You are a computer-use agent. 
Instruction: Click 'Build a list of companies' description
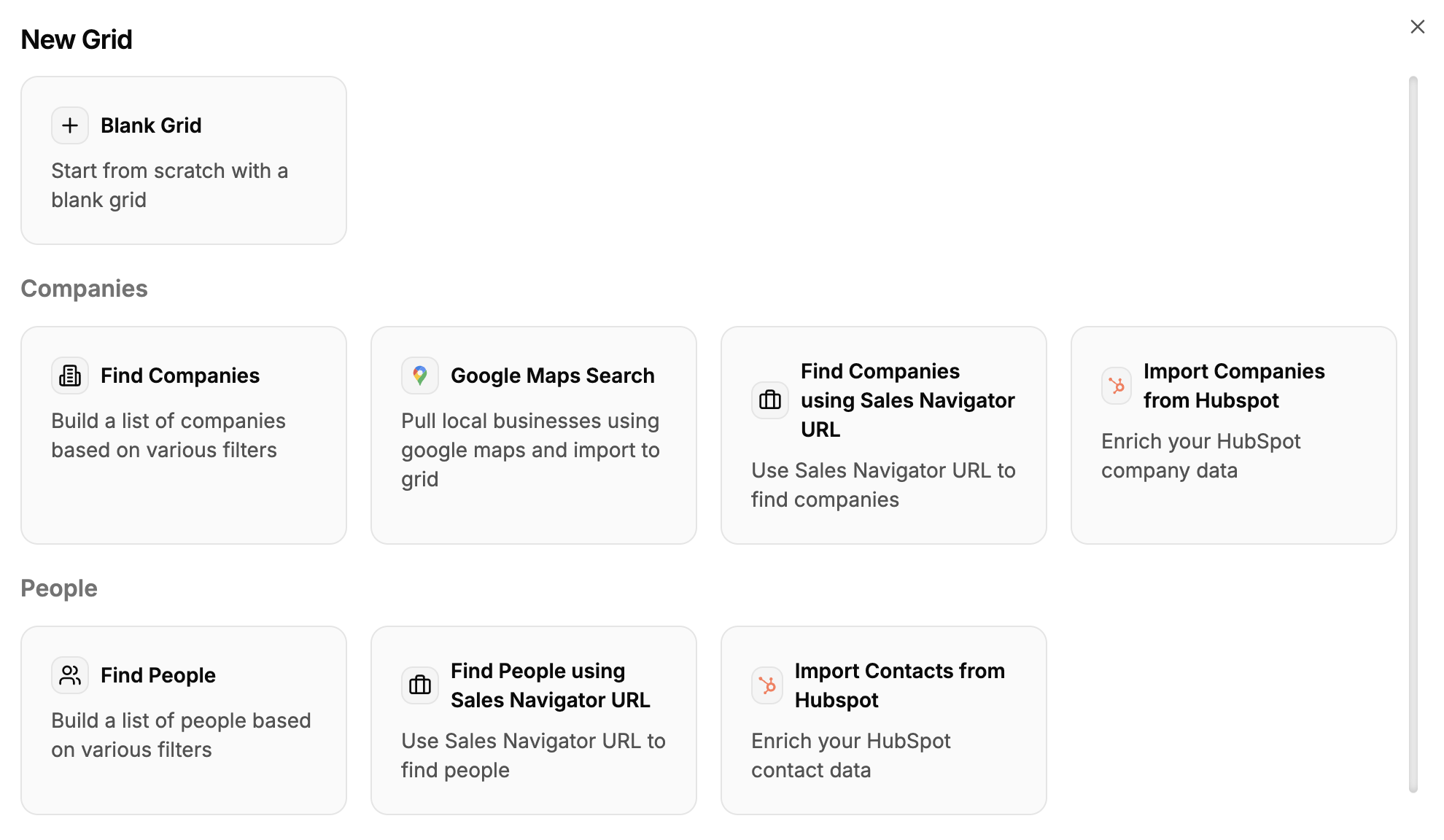tap(168, 435)
